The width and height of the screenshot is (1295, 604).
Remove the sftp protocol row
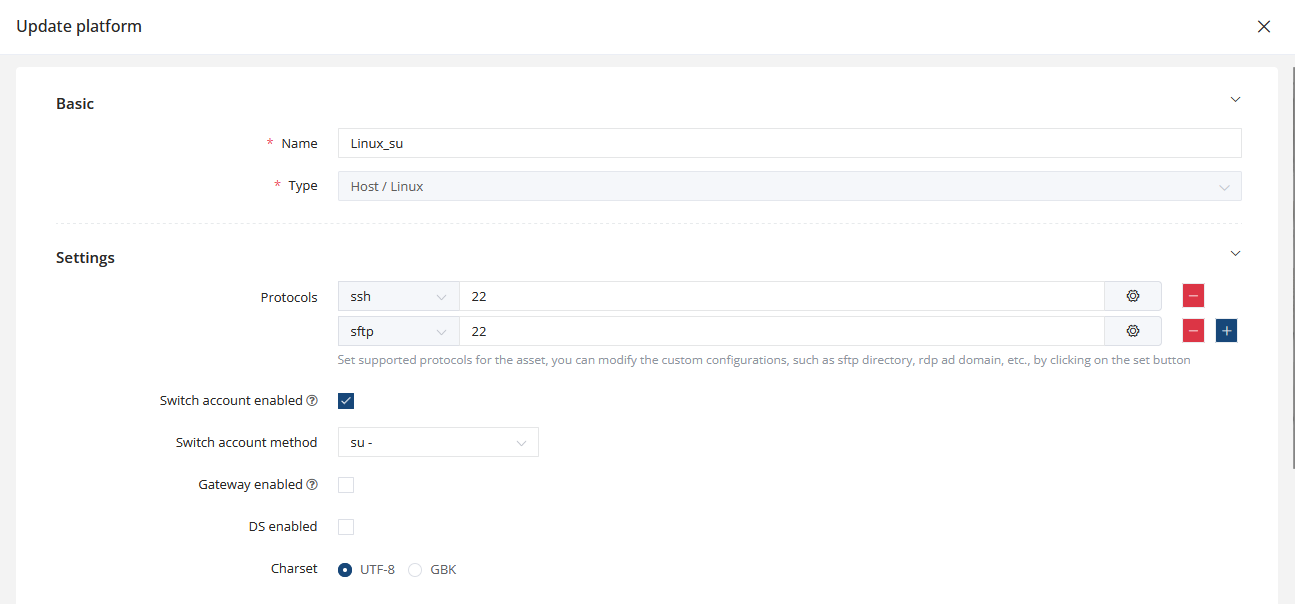pyautogui.click(x=1193, y=331)
